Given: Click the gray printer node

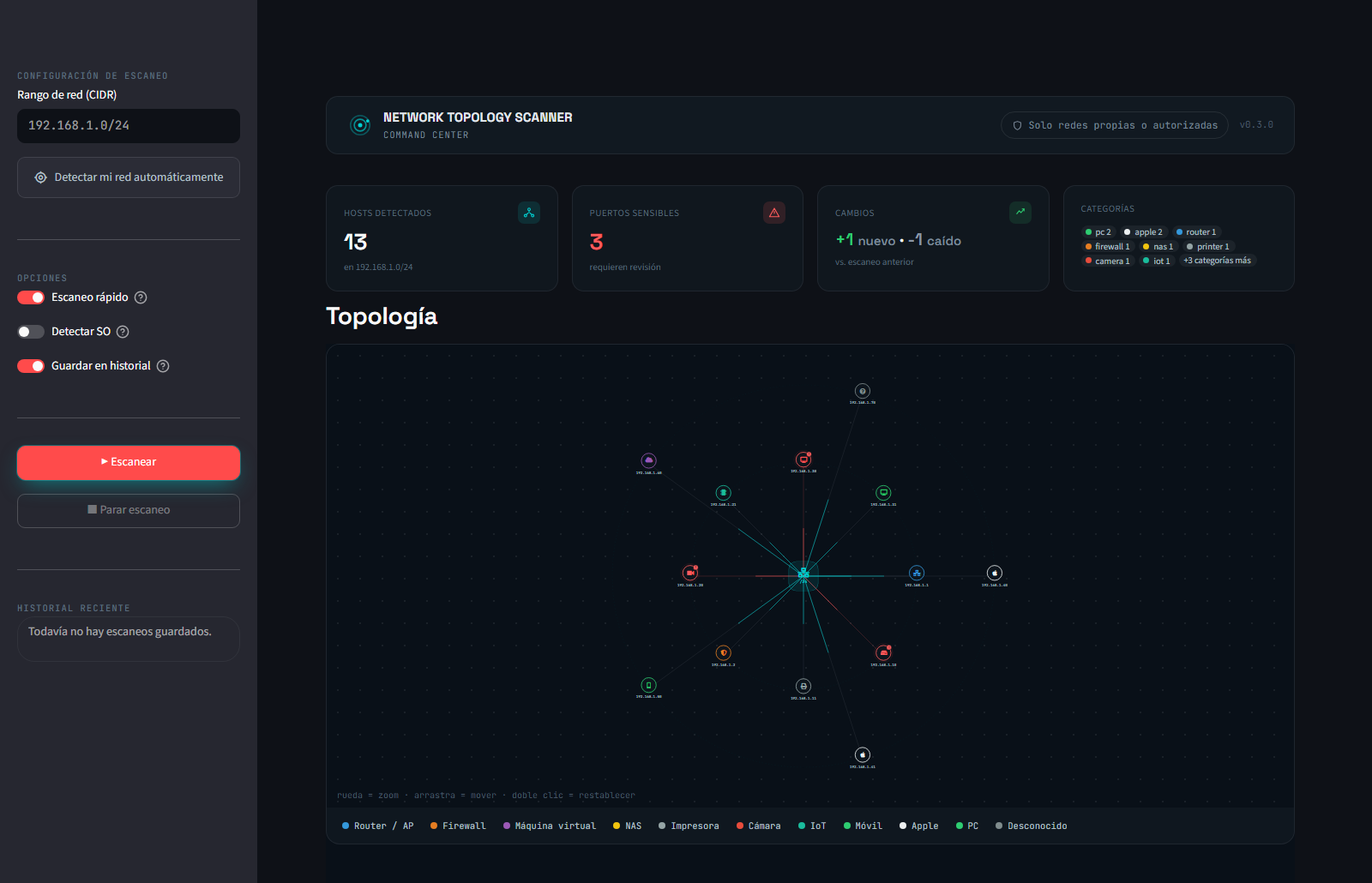Looking at the screenshot, I should point(803,686).
